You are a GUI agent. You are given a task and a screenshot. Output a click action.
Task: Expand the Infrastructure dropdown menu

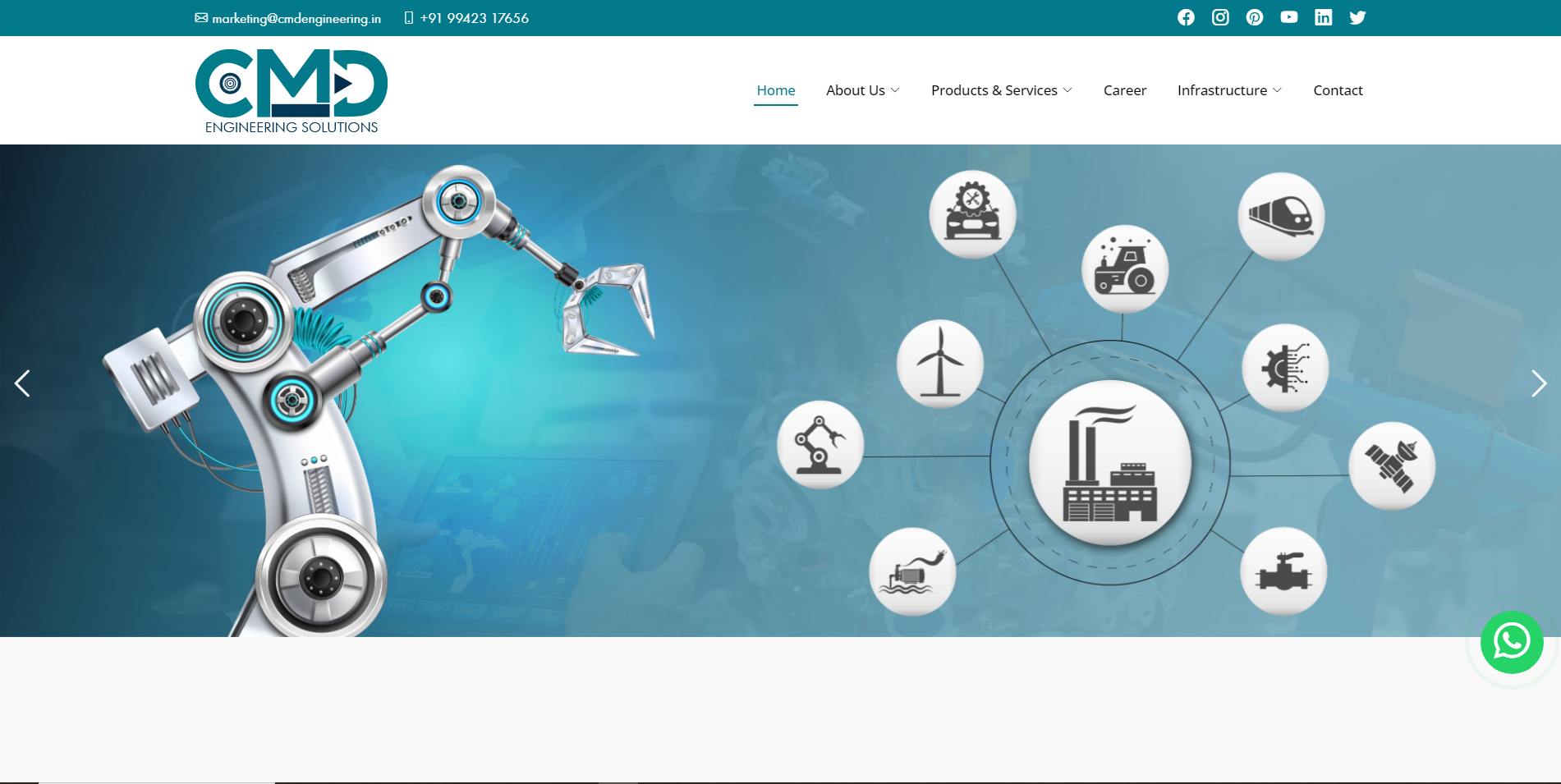1228,90
